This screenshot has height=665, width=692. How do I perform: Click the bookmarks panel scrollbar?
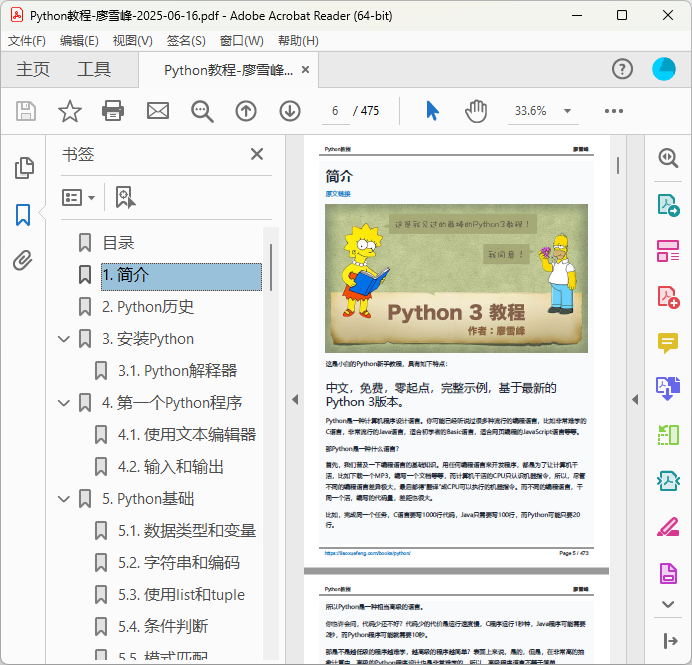pos(271,267)
